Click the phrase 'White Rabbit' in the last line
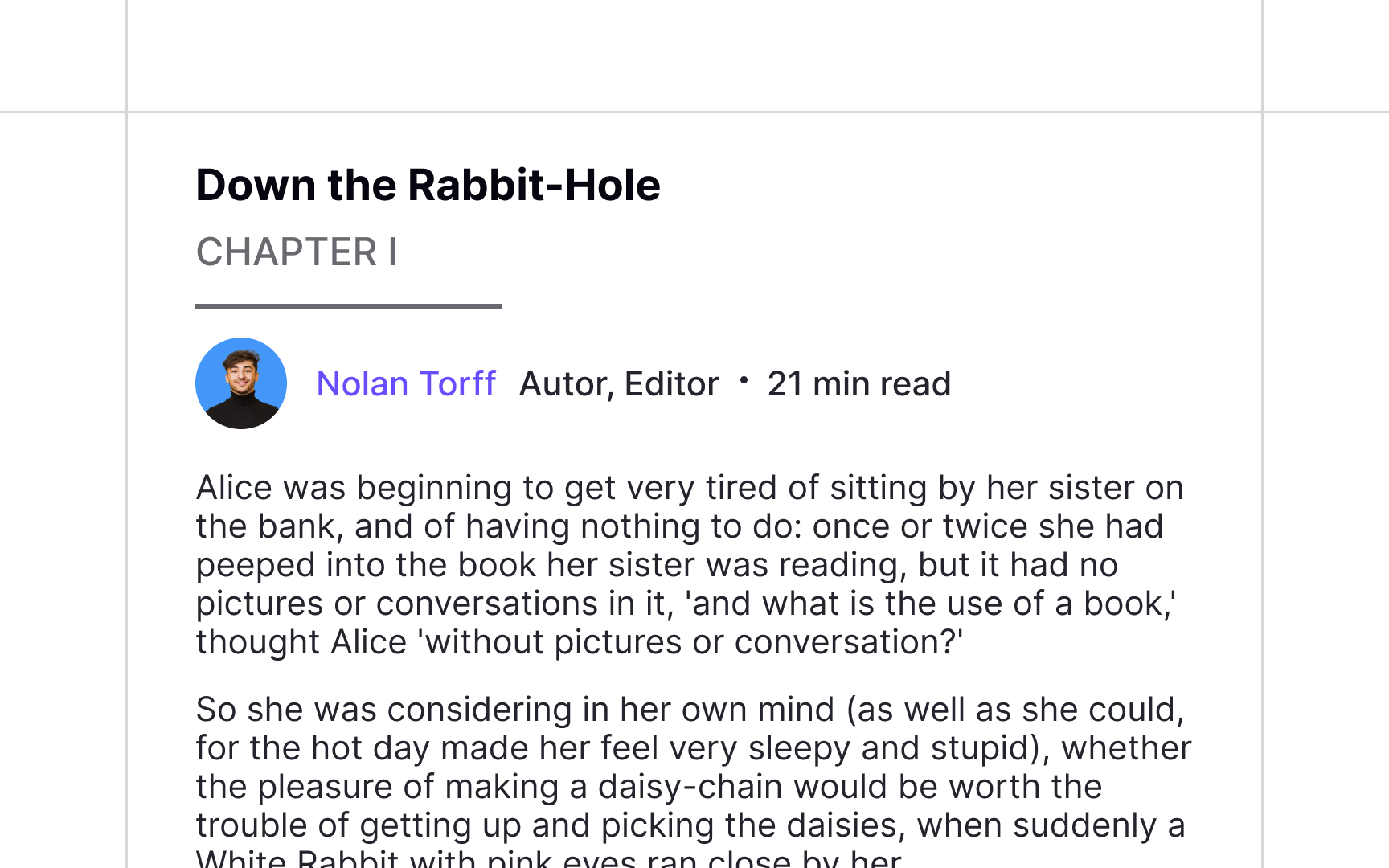 297,858
